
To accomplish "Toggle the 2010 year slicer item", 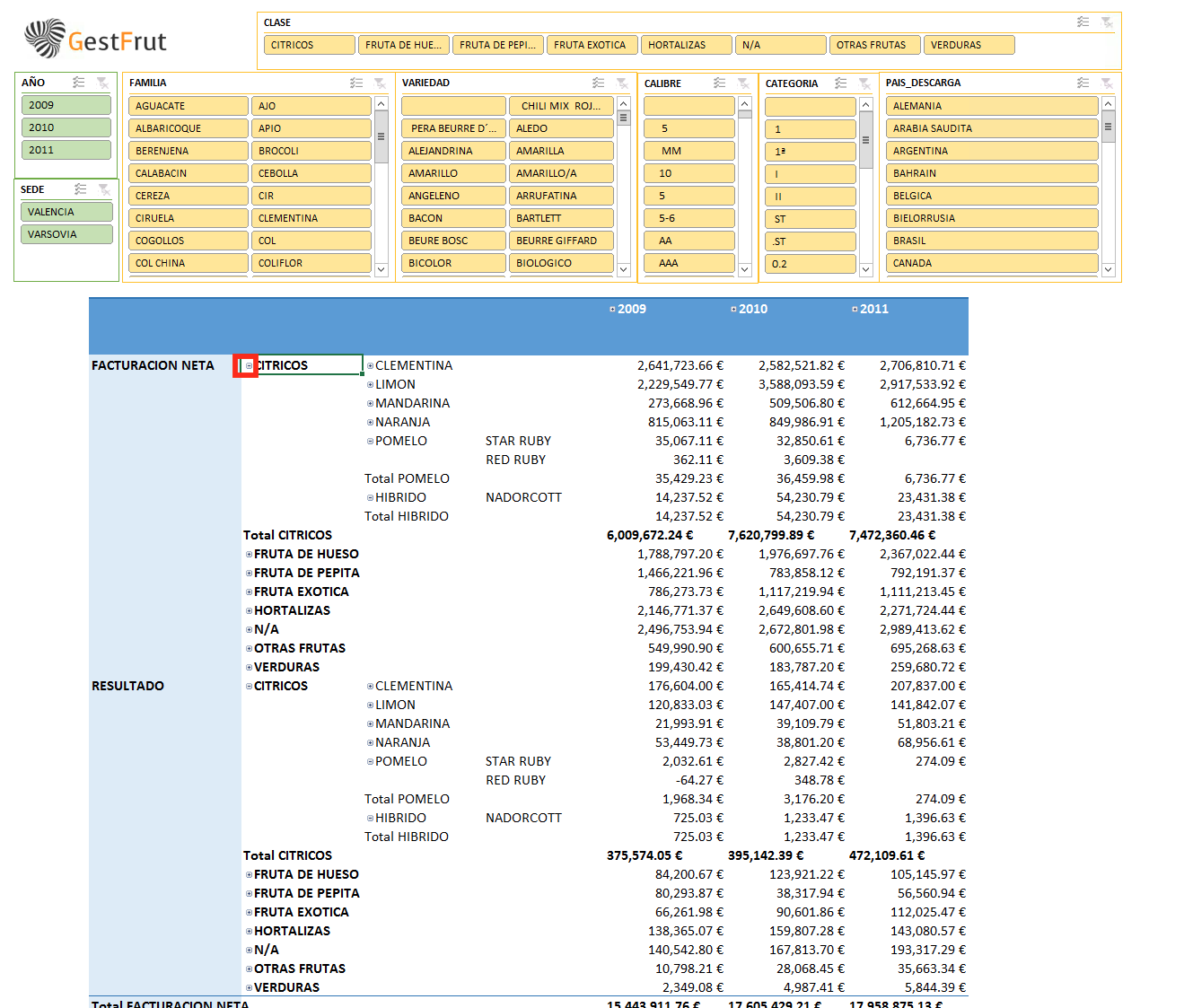I will [x=66, y=127].
